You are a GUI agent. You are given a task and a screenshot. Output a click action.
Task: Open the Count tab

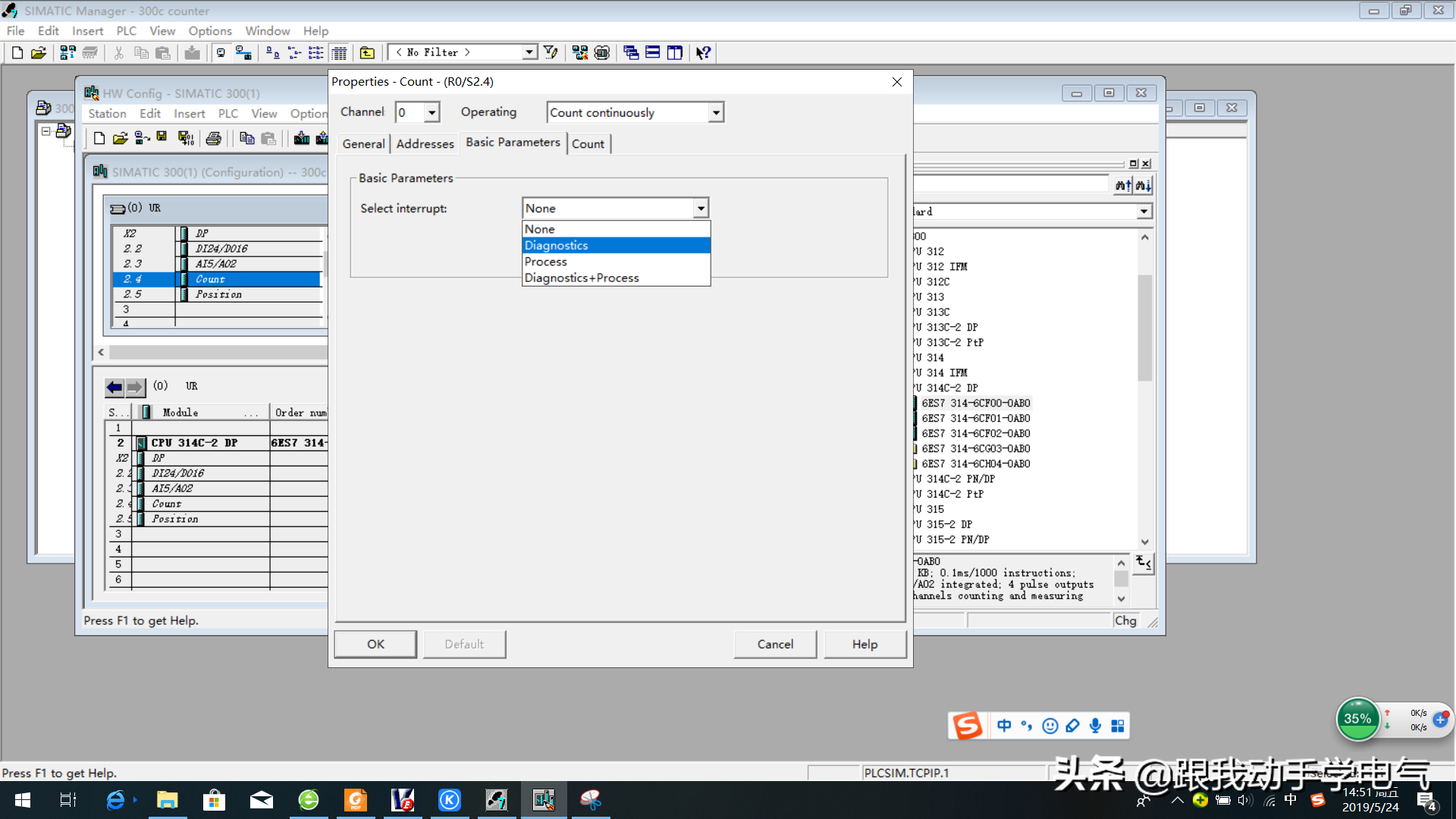pyautogui.click(x=588, y=143)
